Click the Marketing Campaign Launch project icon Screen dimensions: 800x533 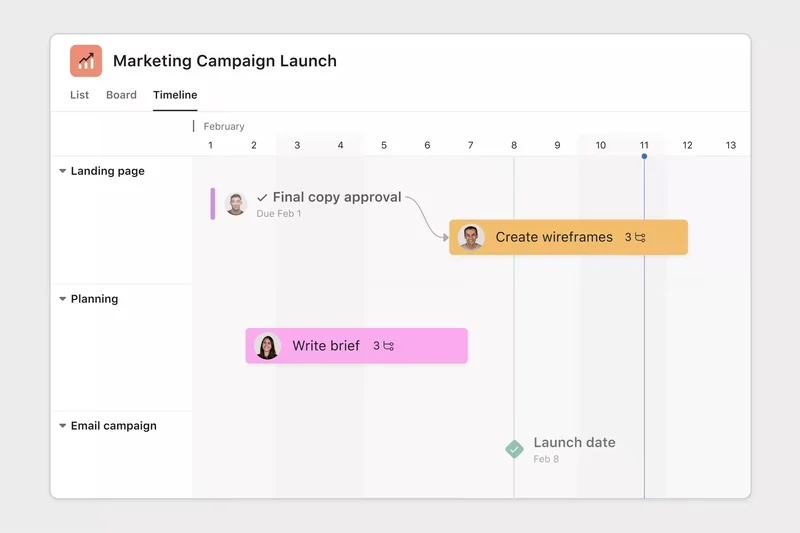(x=86, y=61)
